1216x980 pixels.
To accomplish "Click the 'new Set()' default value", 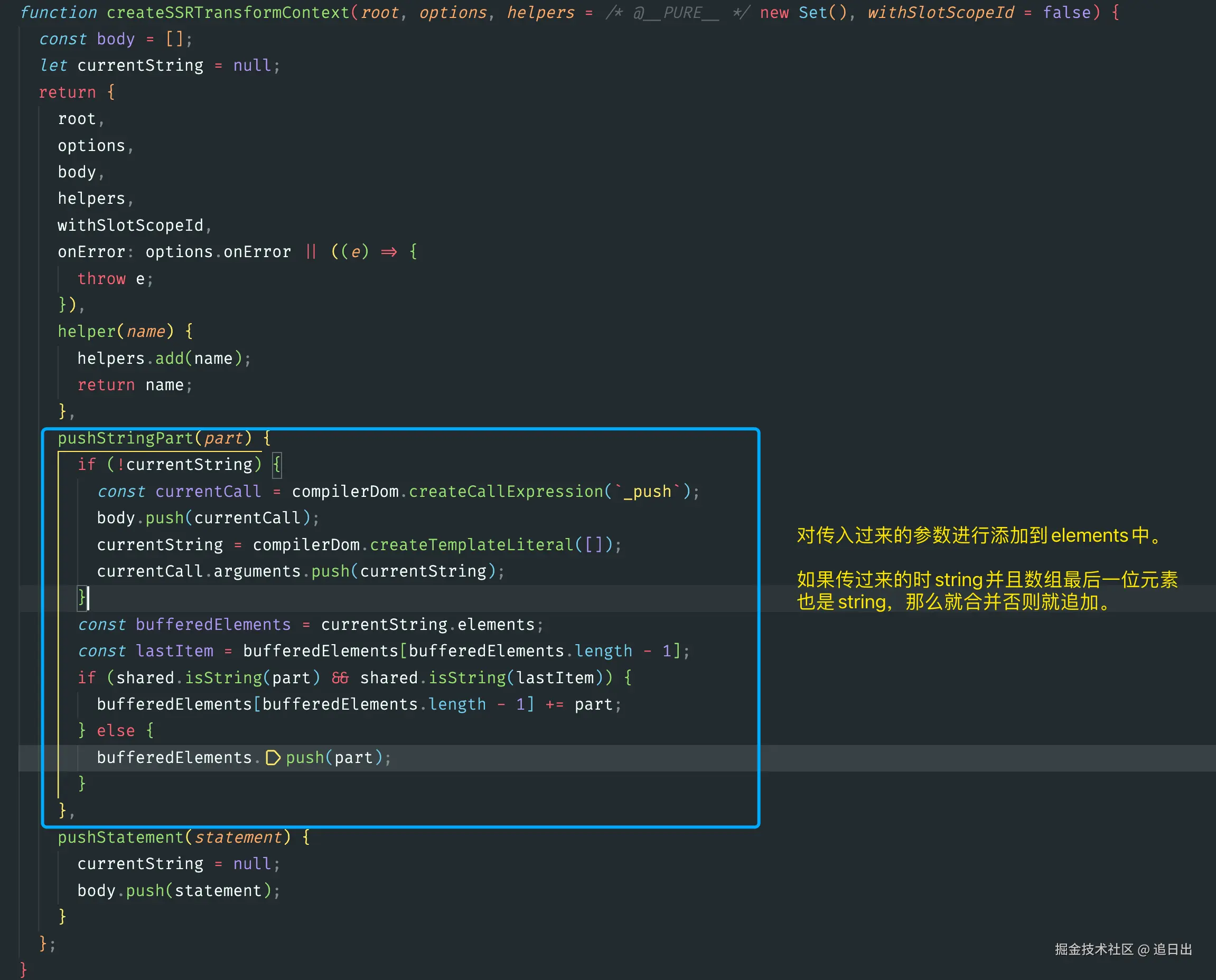I will pyautogui.click(x=802, y=13).
